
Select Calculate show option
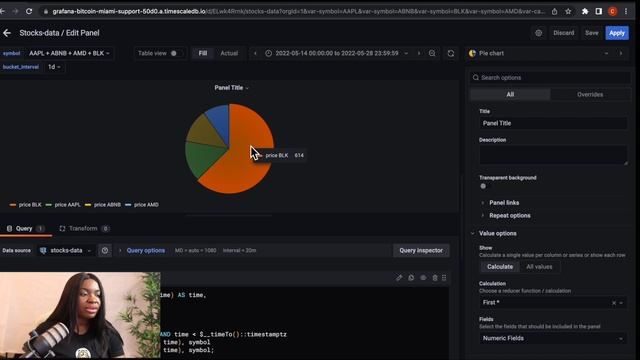[x=500, y=267]
